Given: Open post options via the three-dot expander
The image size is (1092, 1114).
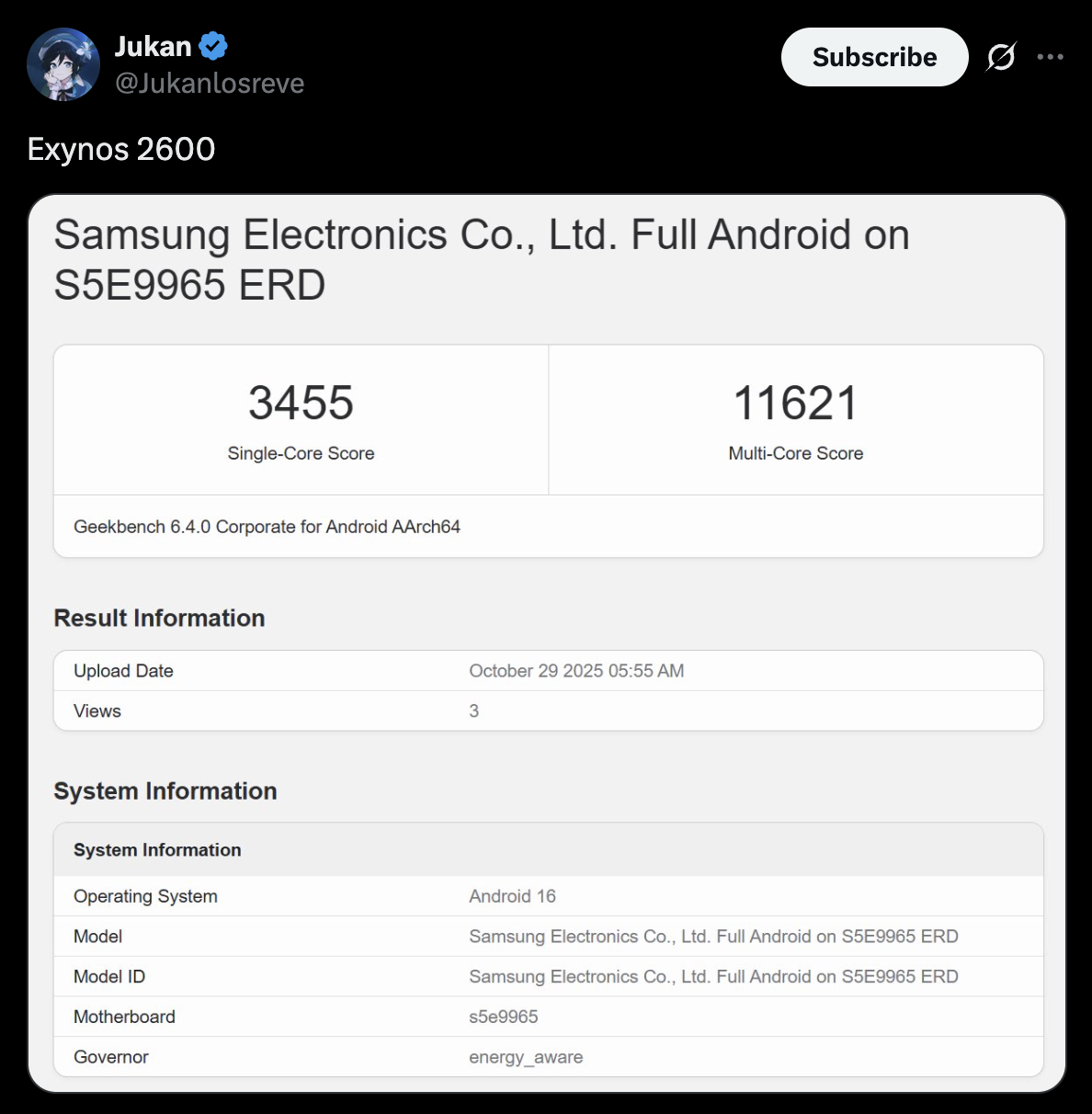Looking at the screenshot, I should pyautogui.click(x=1049, y=57).
